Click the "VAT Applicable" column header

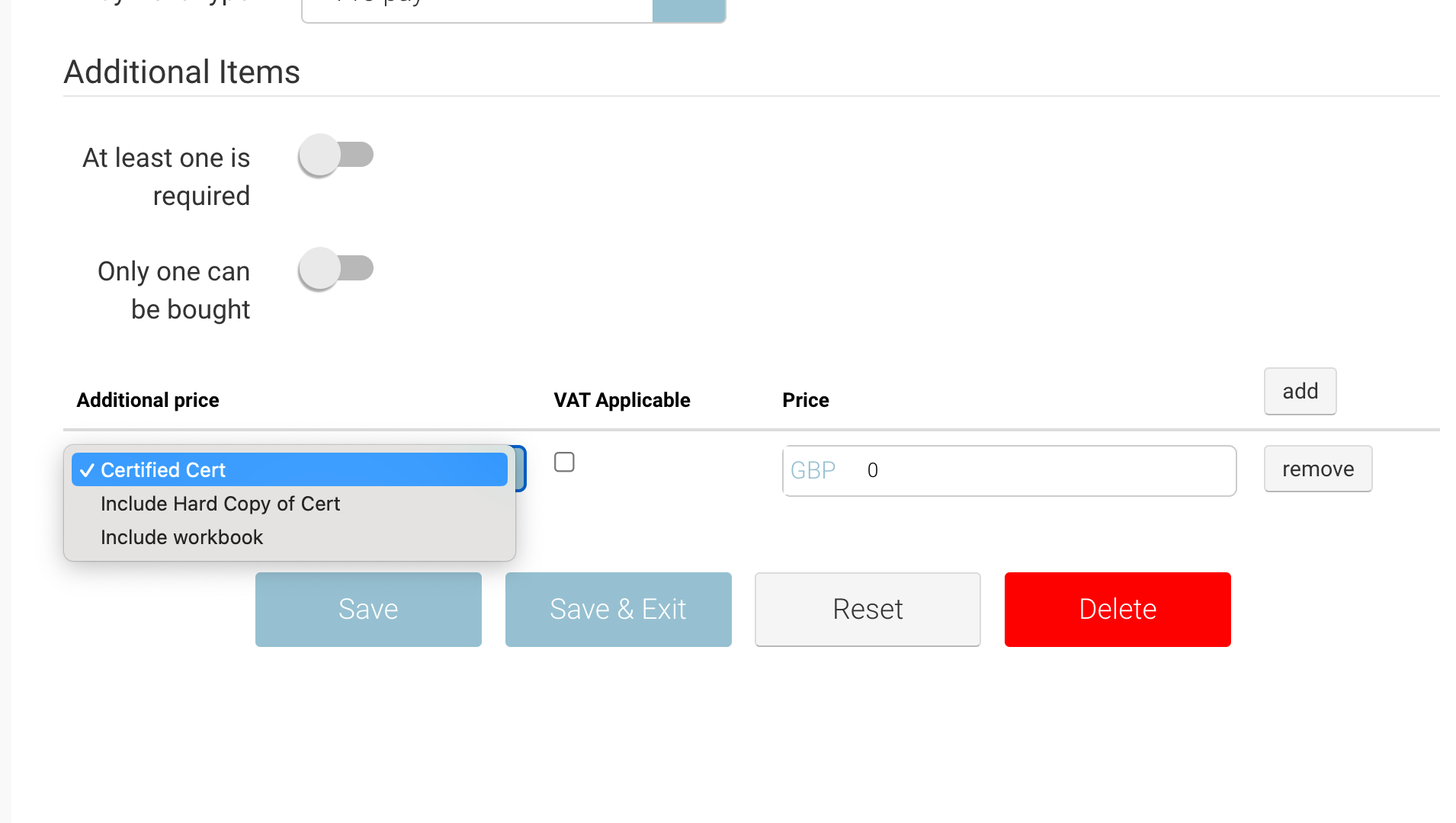pyautogui.click(x=621, y=400)
